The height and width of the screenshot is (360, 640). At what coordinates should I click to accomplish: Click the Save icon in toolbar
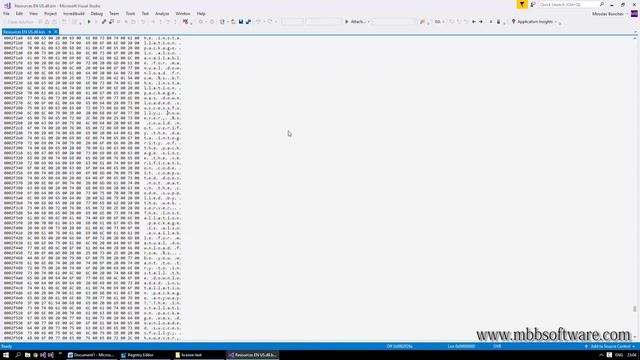pyautogui.click(x=241, y=22)
